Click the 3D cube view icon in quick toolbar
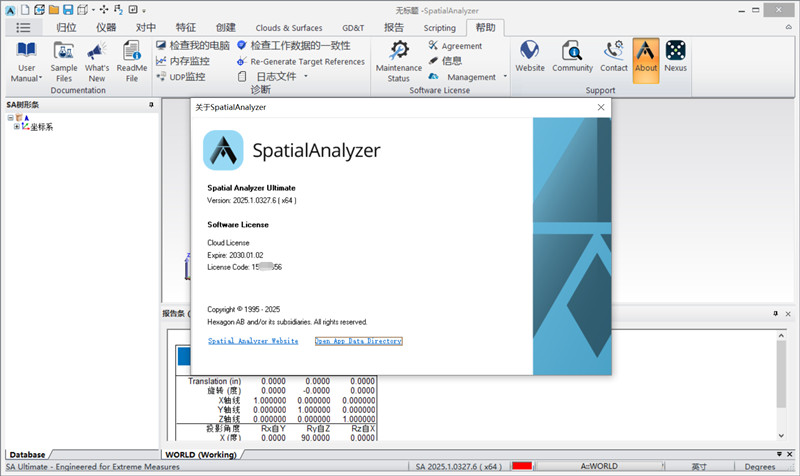The height and width of the screenshot is (476, 800). click(x=82, y=9)
